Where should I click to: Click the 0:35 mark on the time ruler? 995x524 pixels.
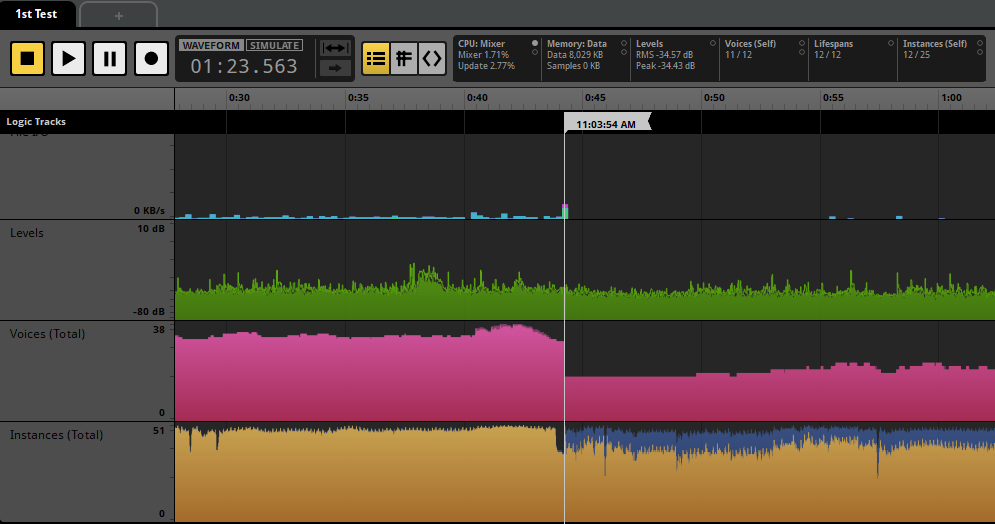point(358,98)
